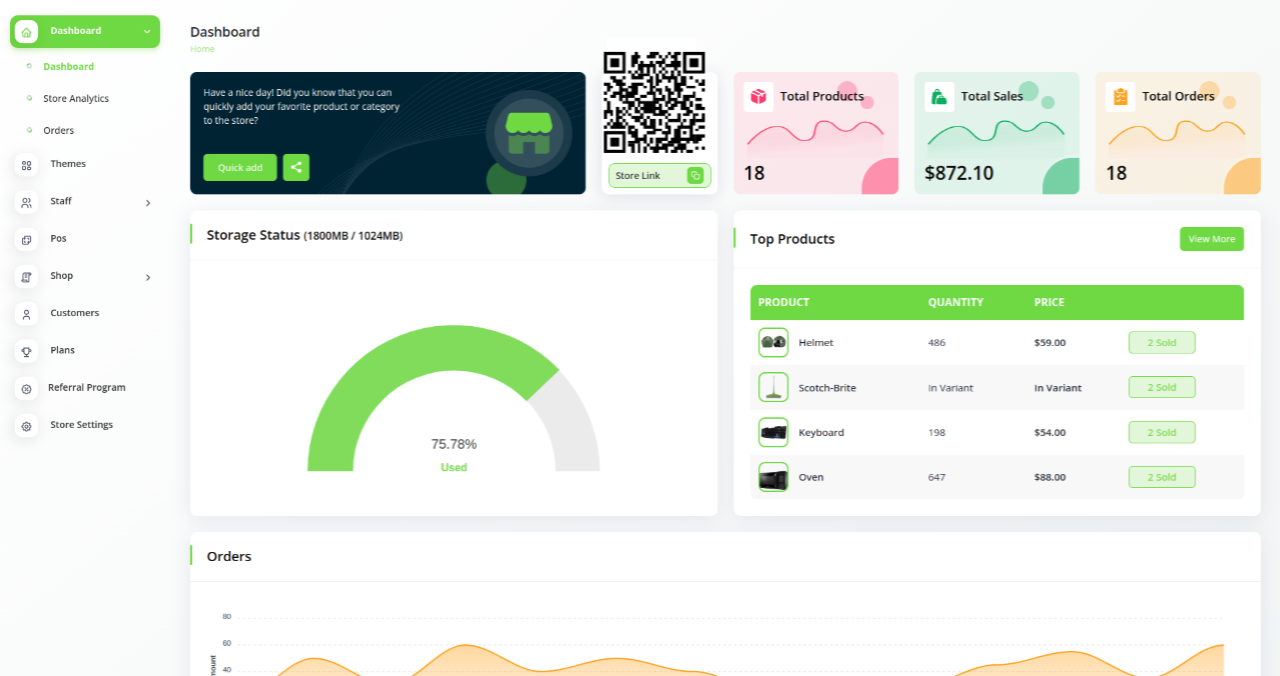1280x676 pixels.
Task: Click the 2 Sold badge for Scotch-Brite
Action: point(1162,387)
